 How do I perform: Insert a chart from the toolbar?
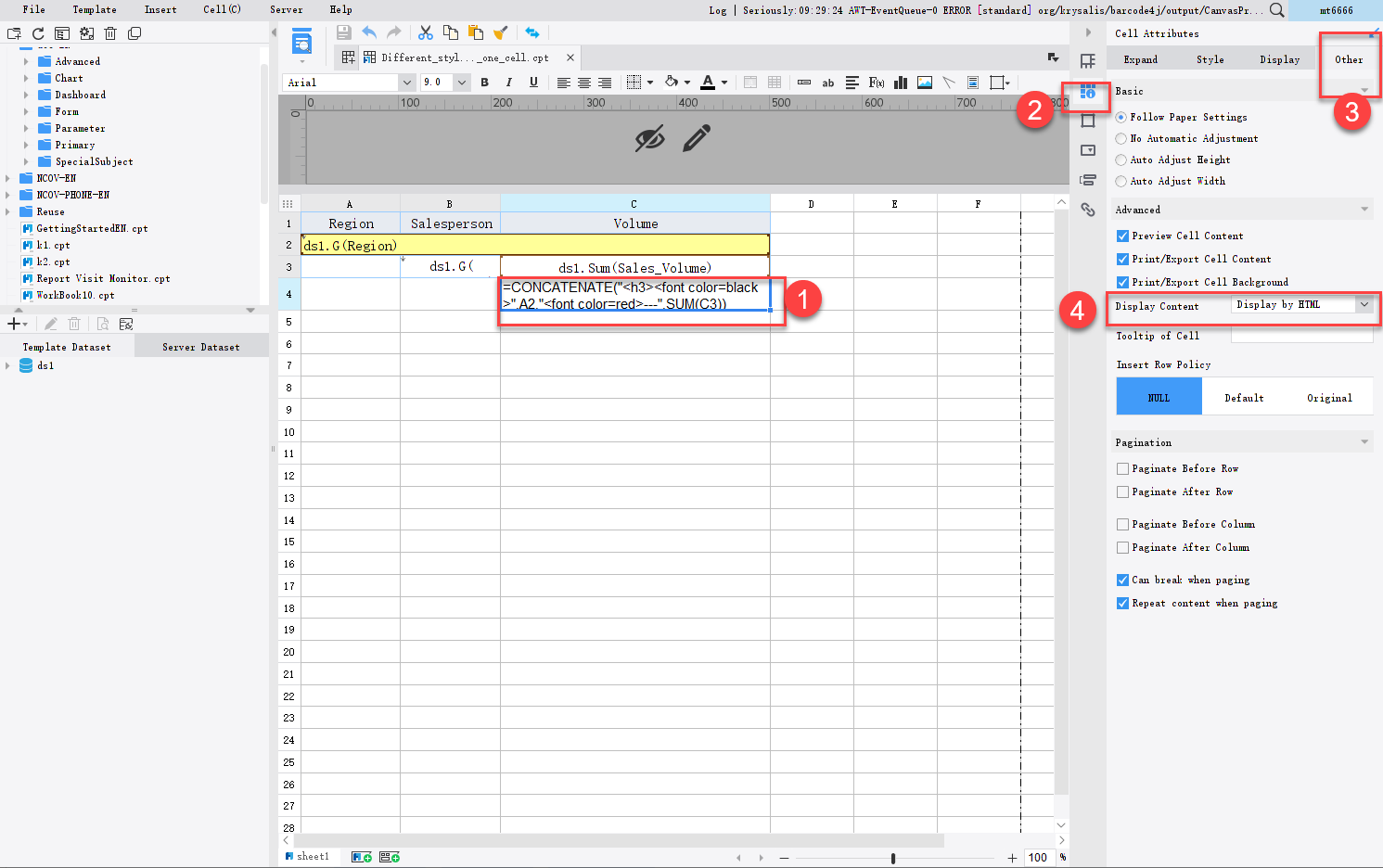(900, 83)
